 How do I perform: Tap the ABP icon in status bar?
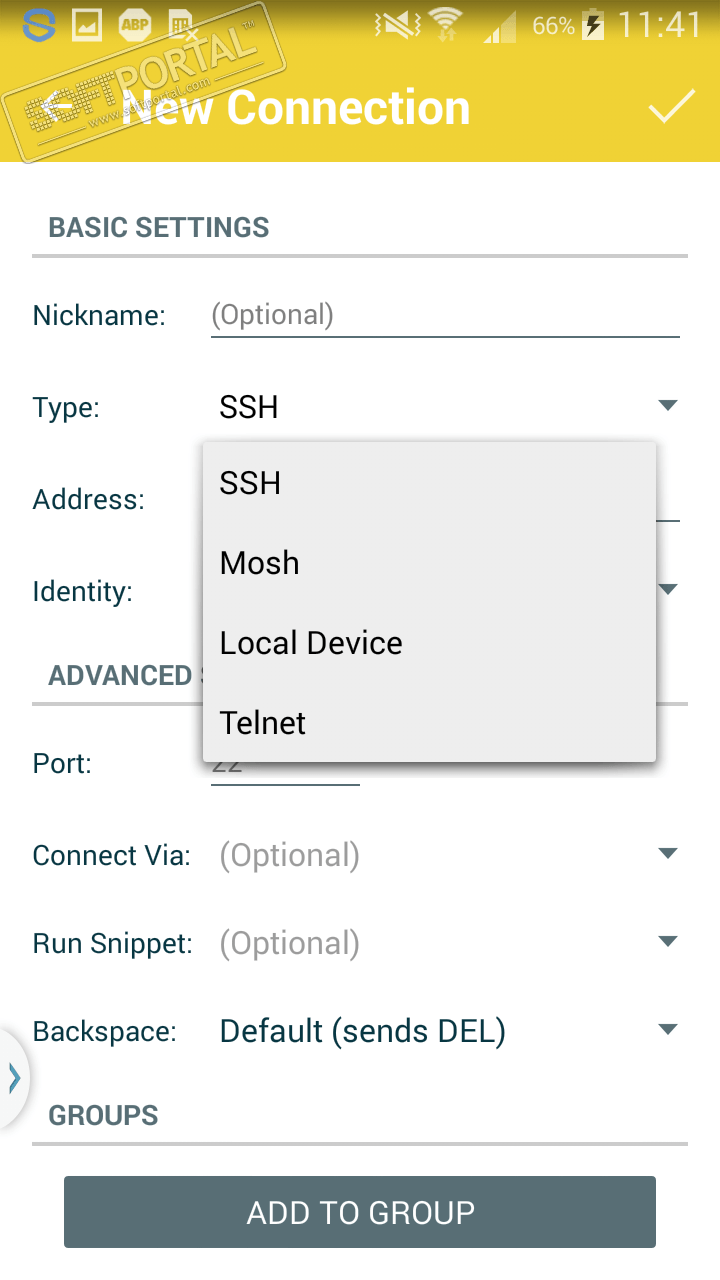click(134, 25)
